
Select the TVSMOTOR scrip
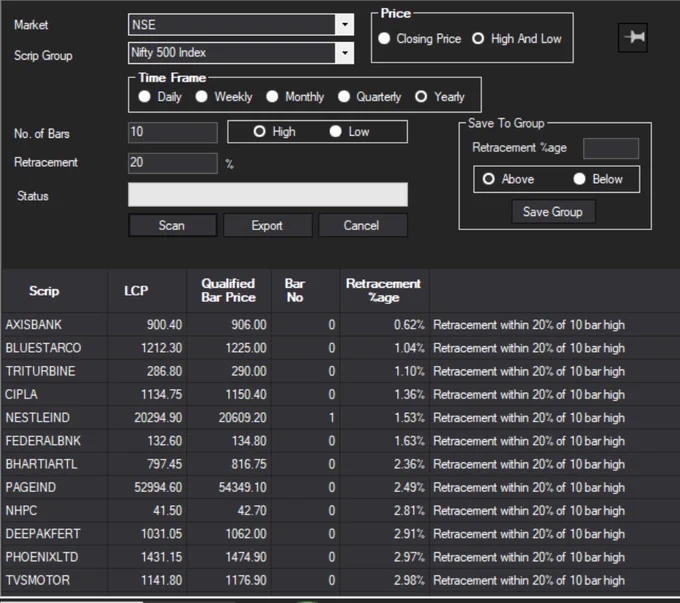click(37, 580)
